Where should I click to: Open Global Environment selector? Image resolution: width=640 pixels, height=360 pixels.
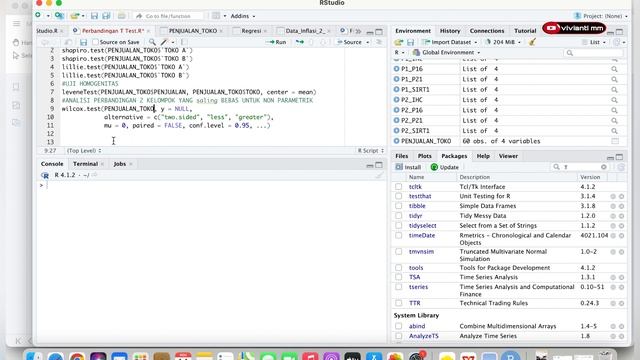pyautogui.click(x=446, y=53)
